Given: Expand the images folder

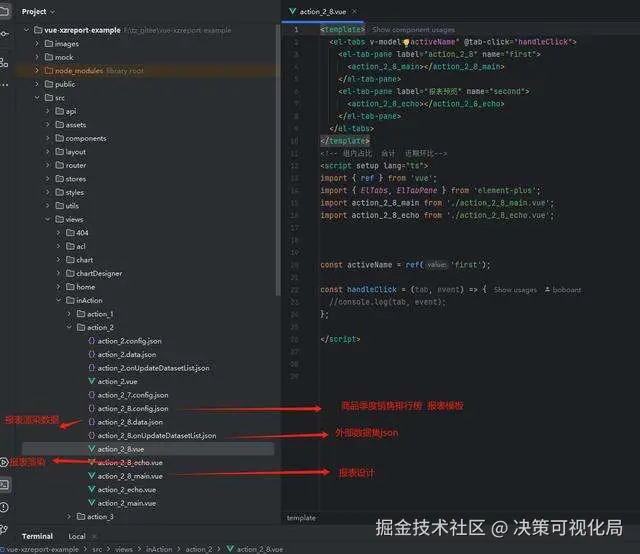Looking at the screenshot, I should click(x=37, y=44).
